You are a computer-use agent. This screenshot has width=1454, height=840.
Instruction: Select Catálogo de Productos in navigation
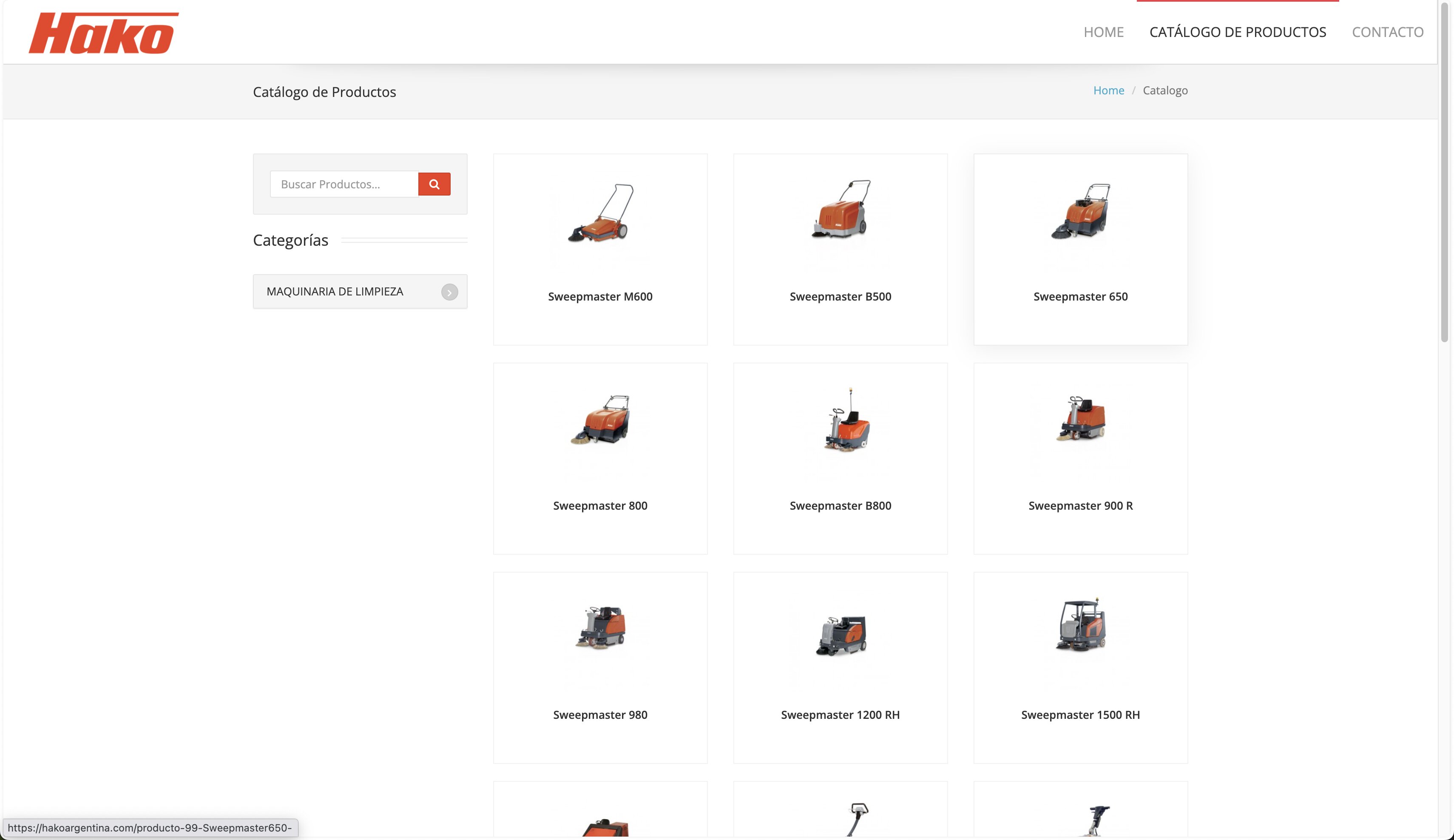pos(1238,32)
